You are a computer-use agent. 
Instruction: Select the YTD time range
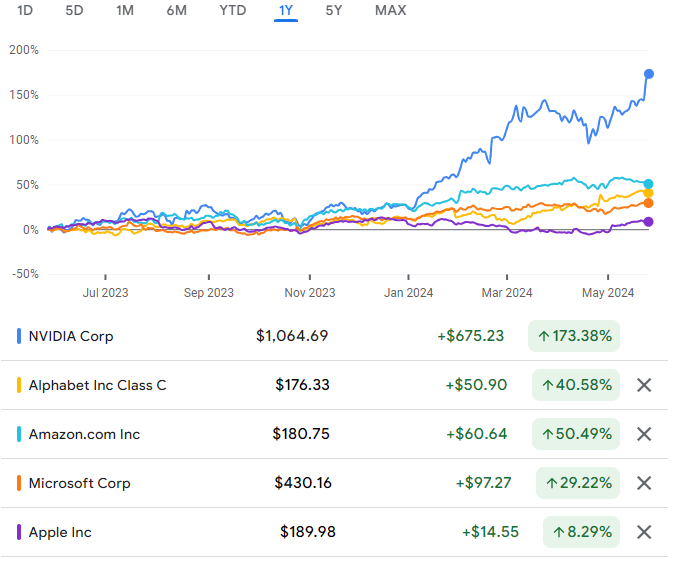click(x=232, y=11)
